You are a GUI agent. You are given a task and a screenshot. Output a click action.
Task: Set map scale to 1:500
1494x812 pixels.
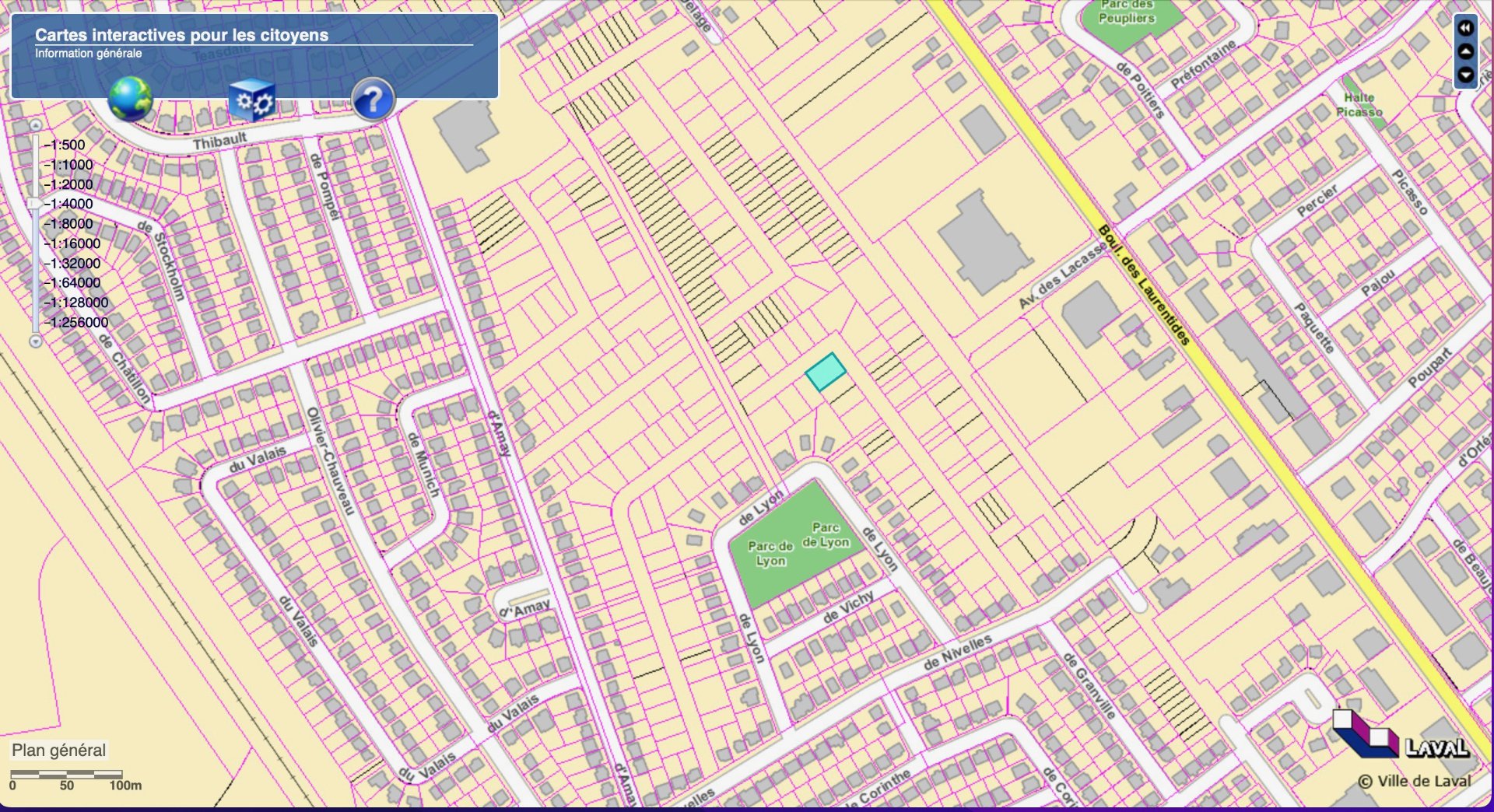click(65, 145)
